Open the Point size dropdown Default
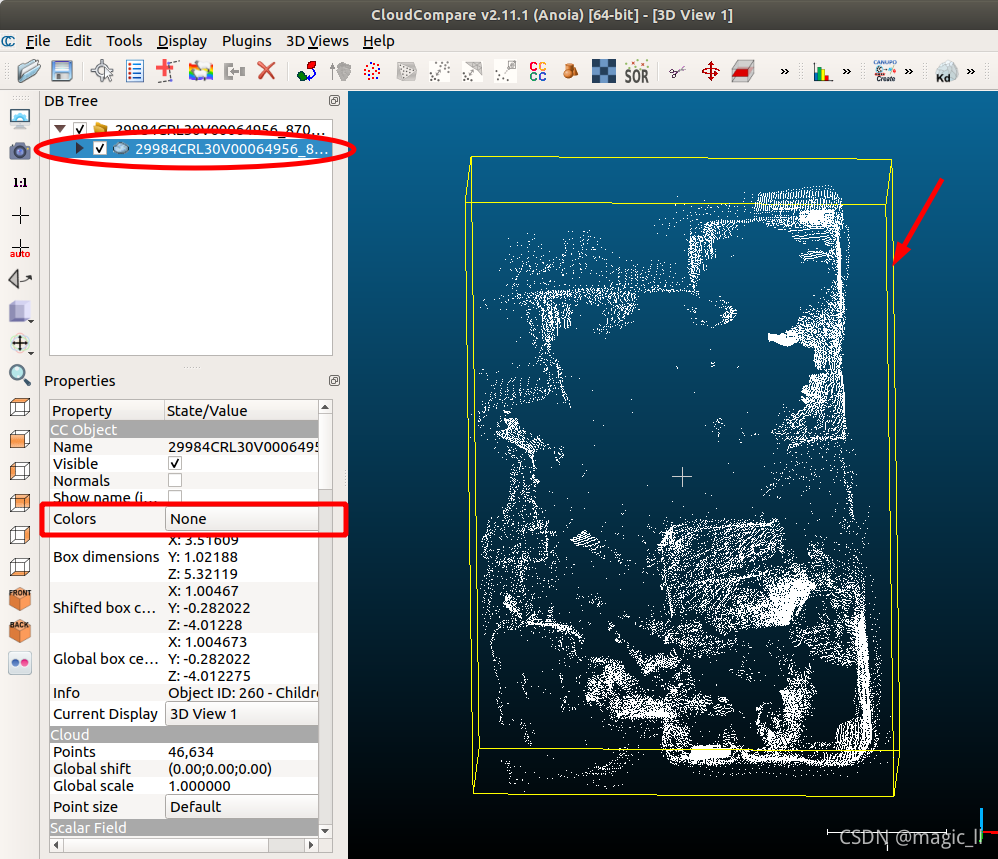998x859 pixels. [x=242, y=807]
